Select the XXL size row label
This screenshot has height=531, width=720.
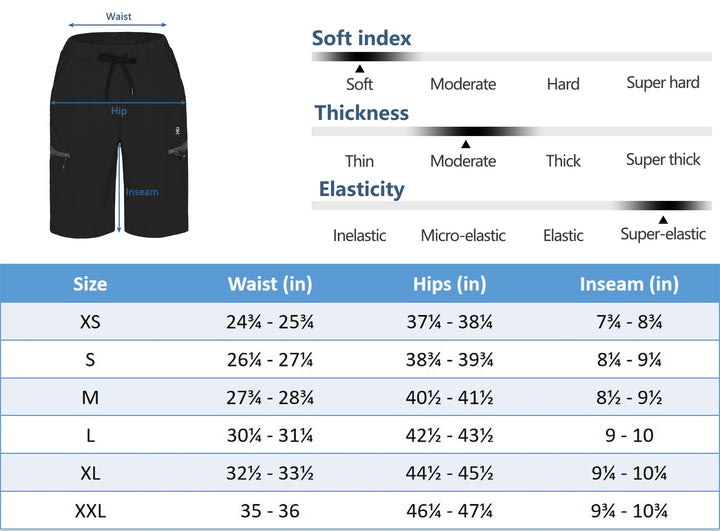coord(90,512)
